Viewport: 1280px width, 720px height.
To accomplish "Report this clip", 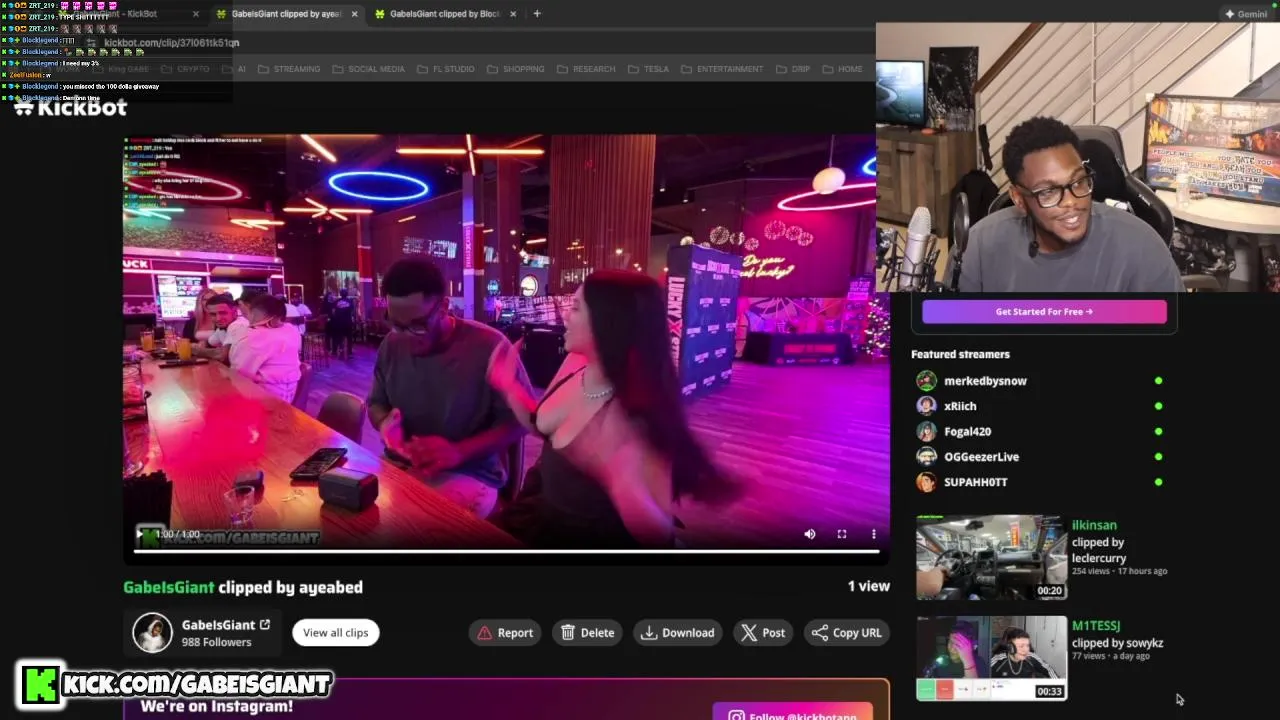I will 505,632.
